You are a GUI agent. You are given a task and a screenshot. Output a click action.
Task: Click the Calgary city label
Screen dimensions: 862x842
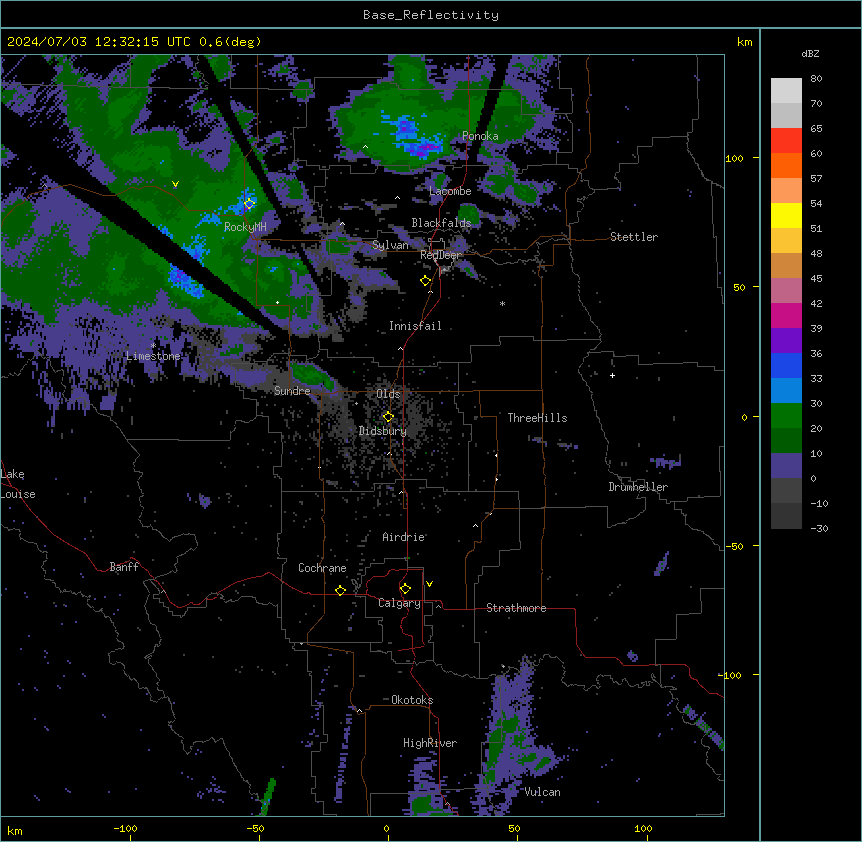[400, 603]
